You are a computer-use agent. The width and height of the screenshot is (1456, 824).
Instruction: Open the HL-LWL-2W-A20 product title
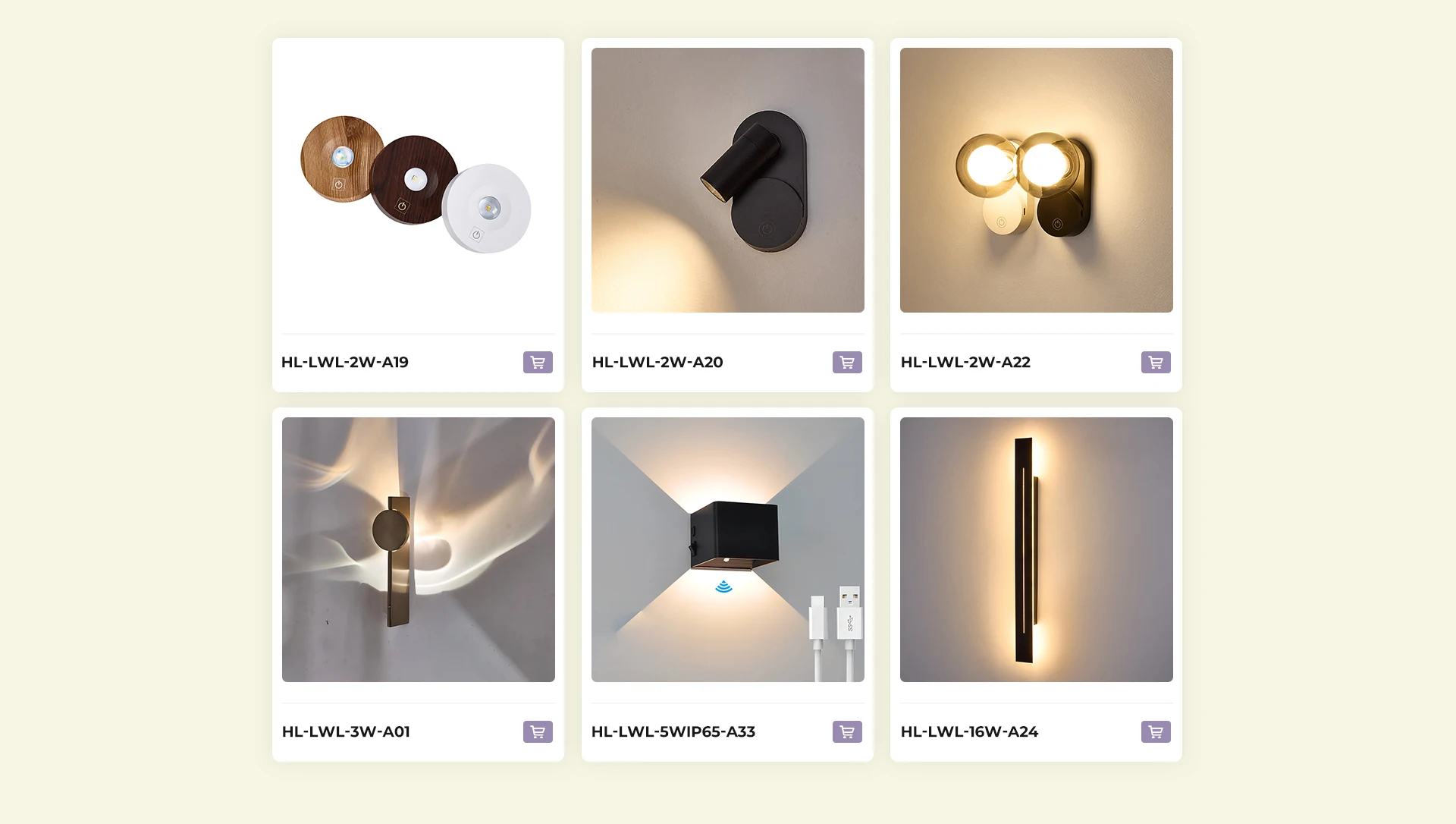(x=657, y=363)
